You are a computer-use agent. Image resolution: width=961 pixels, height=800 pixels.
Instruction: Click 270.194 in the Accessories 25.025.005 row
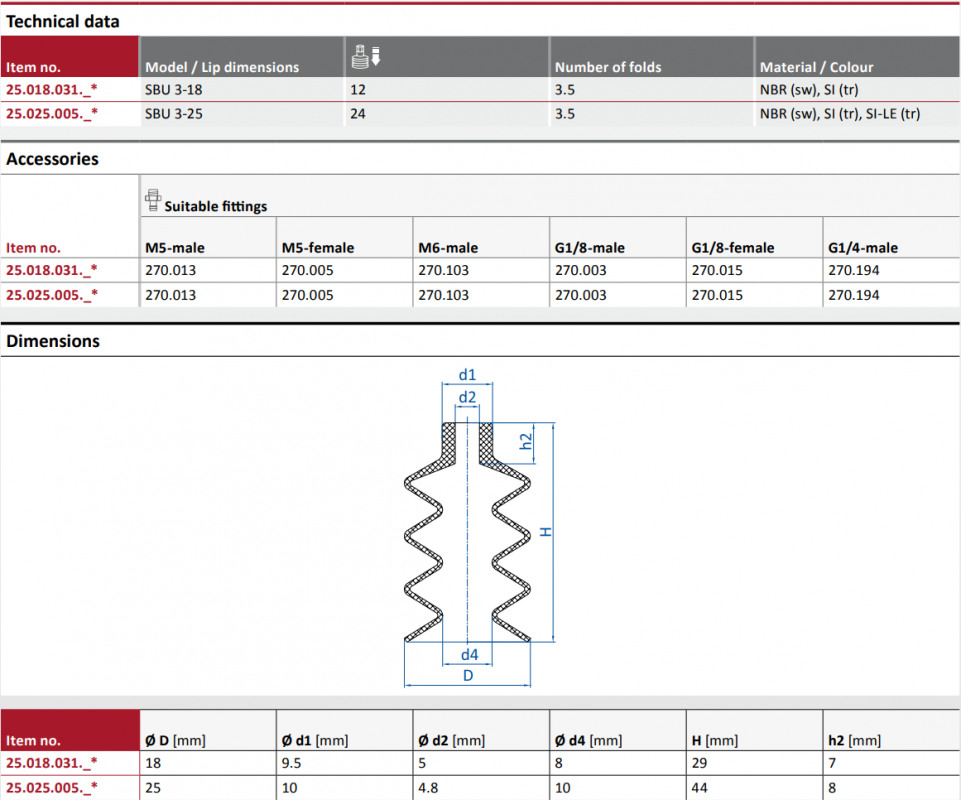pyautogui.click(x=854, y=295)
